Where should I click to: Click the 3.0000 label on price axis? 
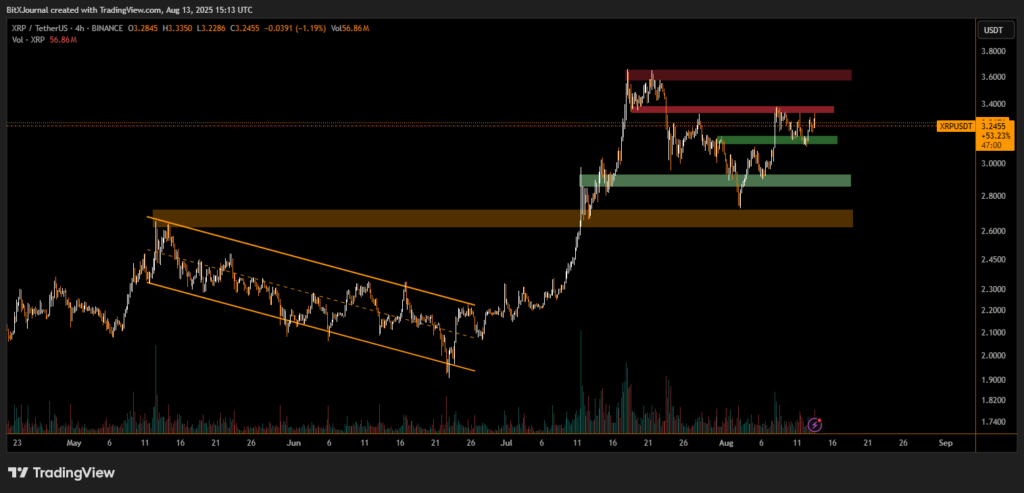[993, 165]
